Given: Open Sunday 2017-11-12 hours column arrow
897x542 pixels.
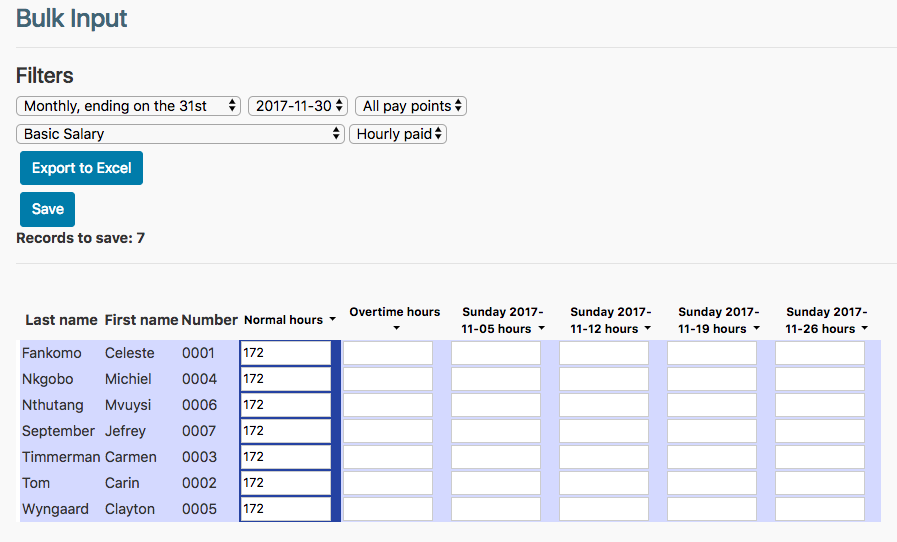Looking at the screenshot, I should click(x=648, y=329).
